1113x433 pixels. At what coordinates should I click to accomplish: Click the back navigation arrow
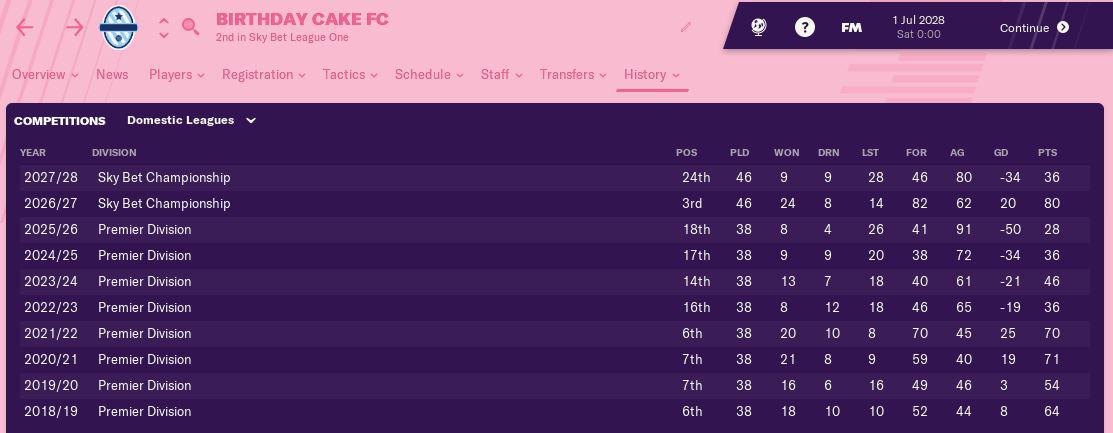pyautogui.click(x=25, y=28)
